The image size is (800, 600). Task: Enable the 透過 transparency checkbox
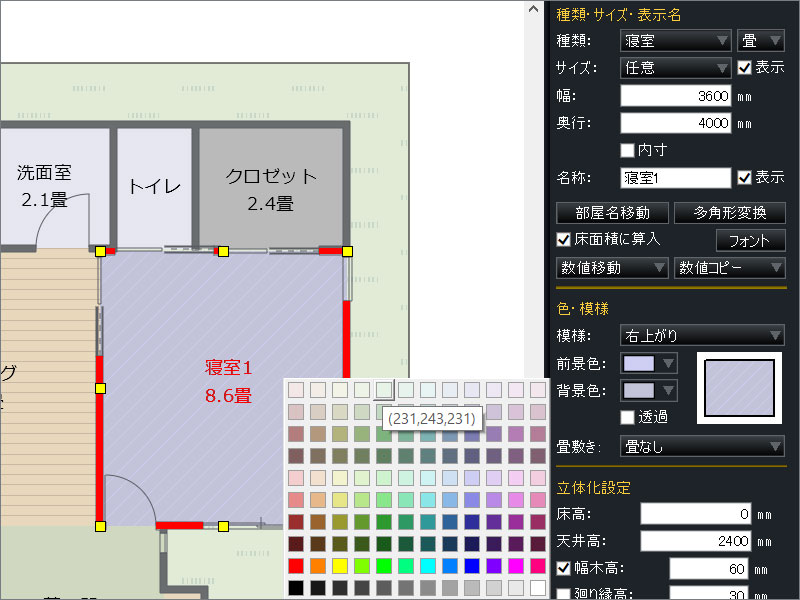[628, 417]
